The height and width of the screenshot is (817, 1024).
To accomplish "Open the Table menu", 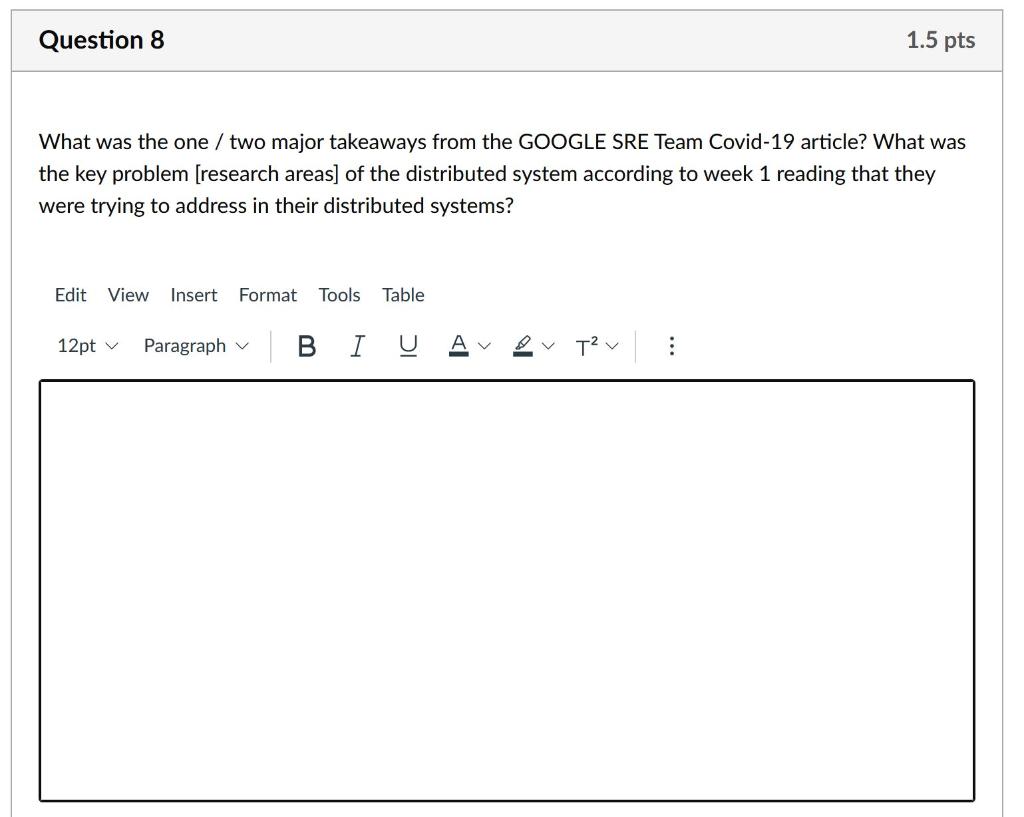I will tap(403, 295).
